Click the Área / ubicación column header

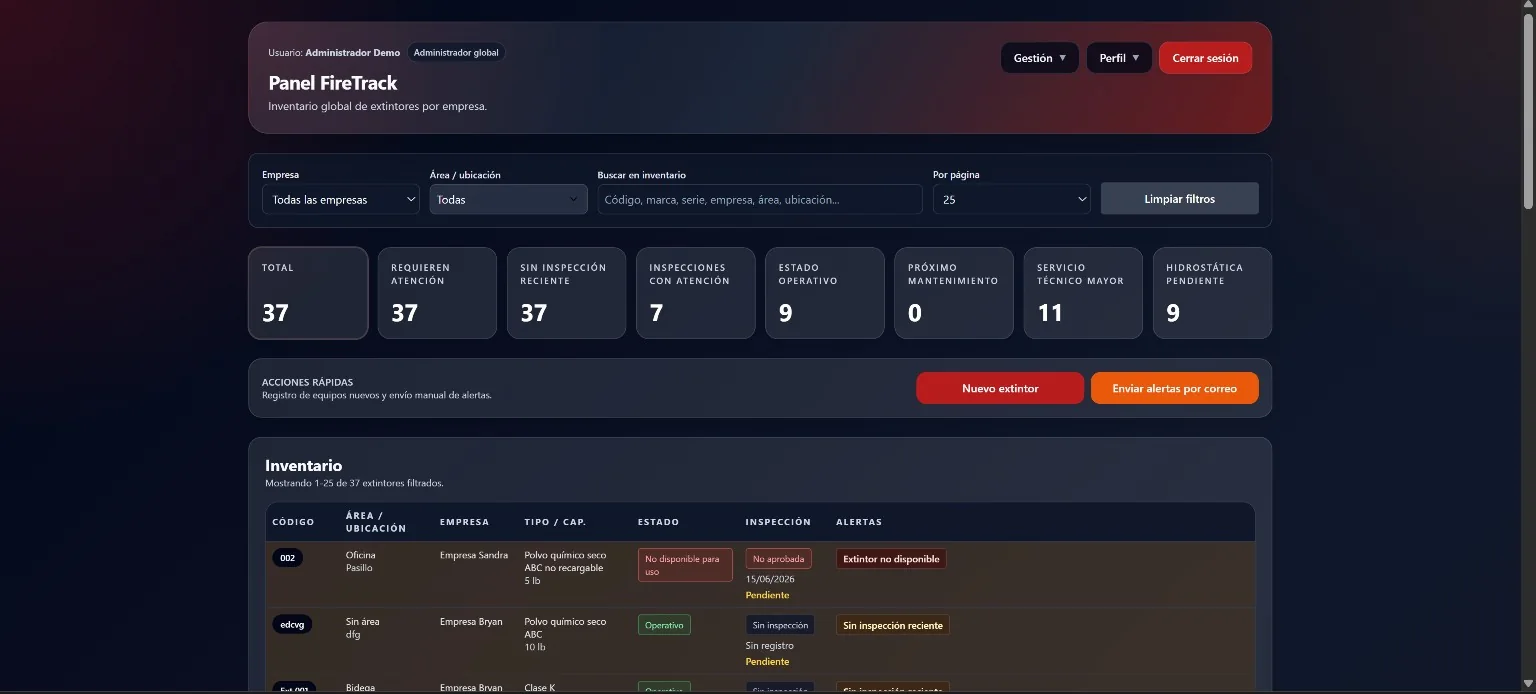(x=376, y=522)
